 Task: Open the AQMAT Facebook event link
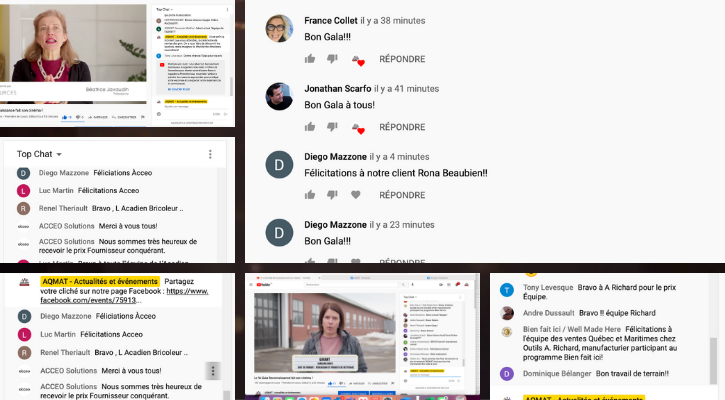click(124, 295)
